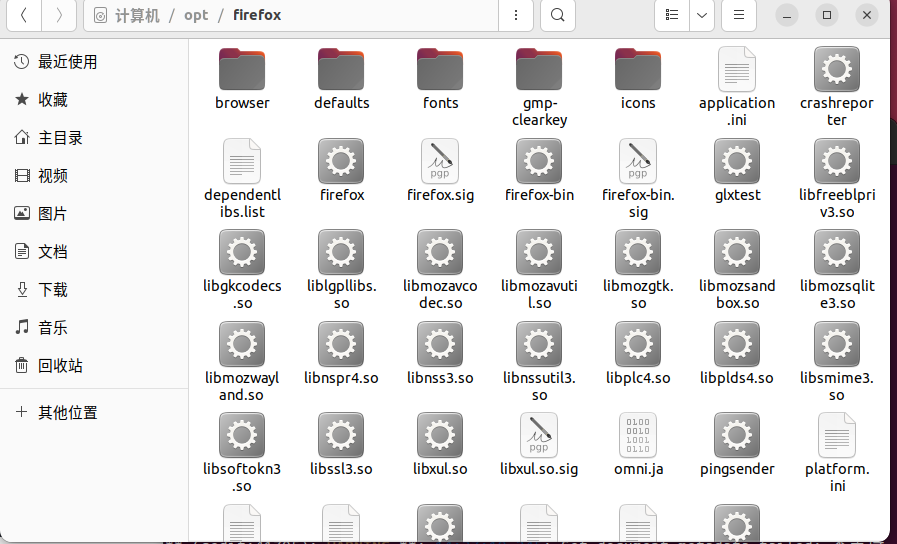The image size is (897, 544).
Task: Click the firefox path segment
Action: pyautogui.click(x=257, y=15)
